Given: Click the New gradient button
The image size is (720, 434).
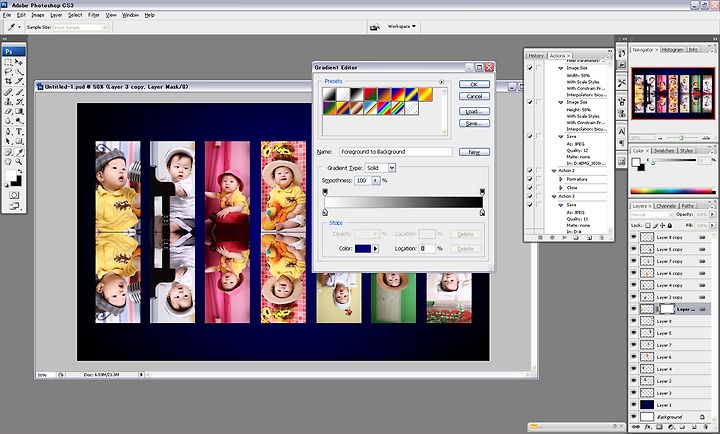Looking at the screenshot, I should [474, 152].
